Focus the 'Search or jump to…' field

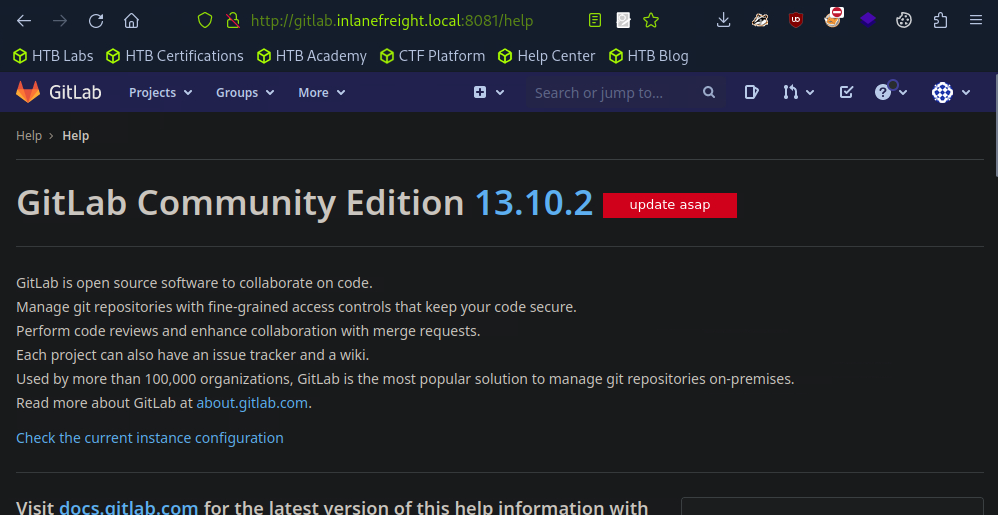[610, 92]
